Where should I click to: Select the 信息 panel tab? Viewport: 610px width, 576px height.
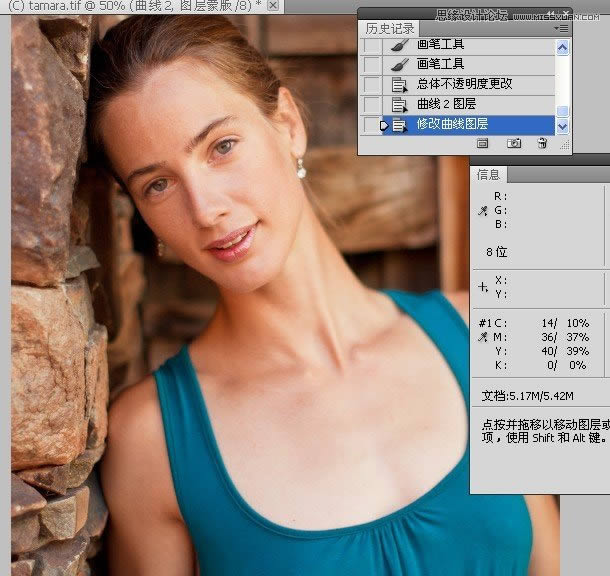(x=489, y=174)
